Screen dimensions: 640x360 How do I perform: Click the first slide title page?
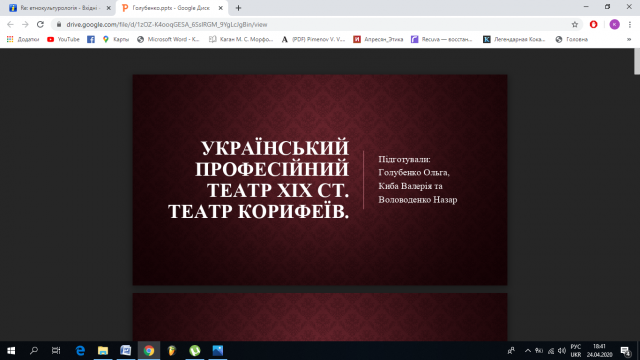coord(320,180)
